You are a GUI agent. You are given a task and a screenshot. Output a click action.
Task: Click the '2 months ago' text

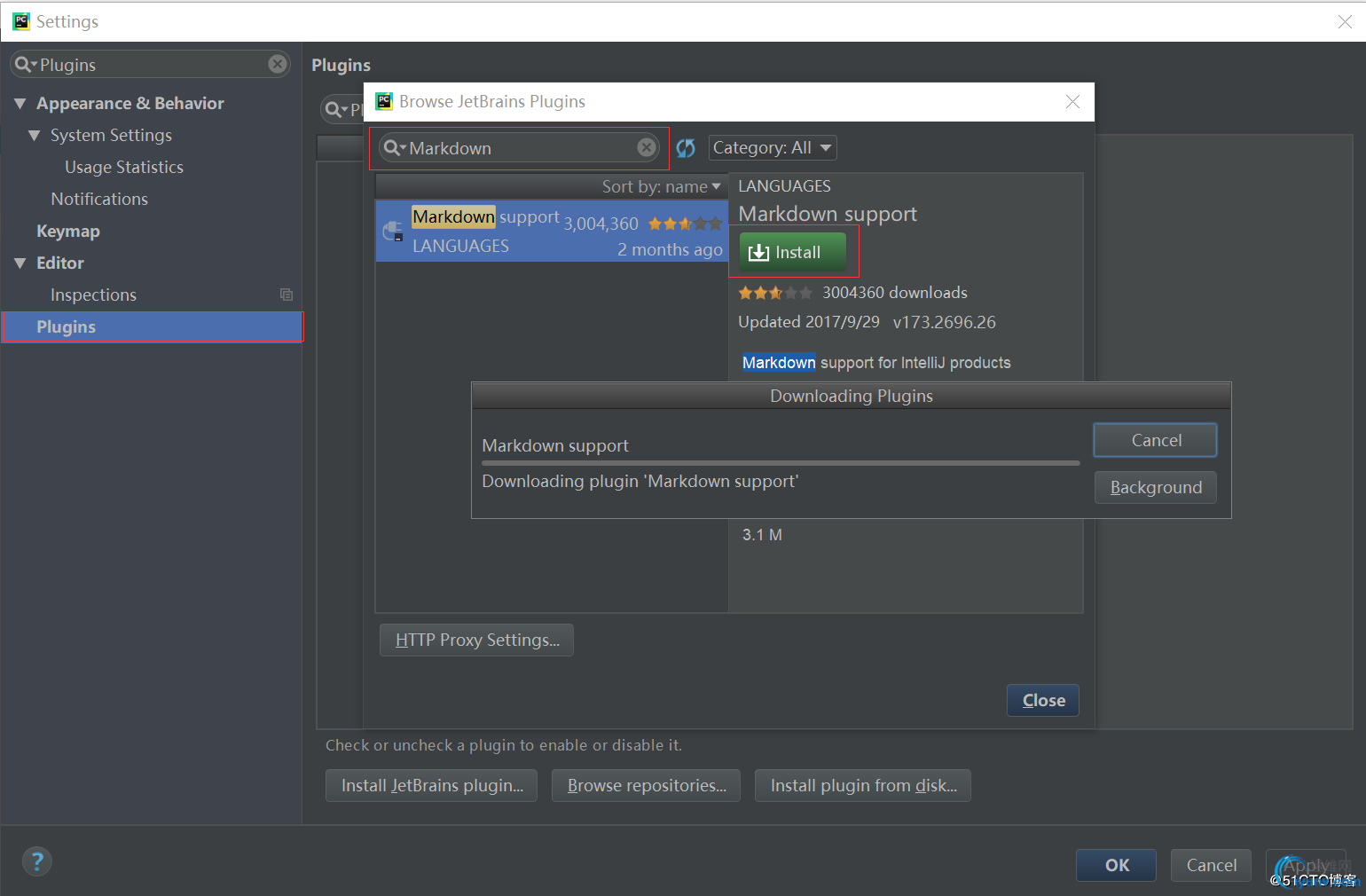670,249
